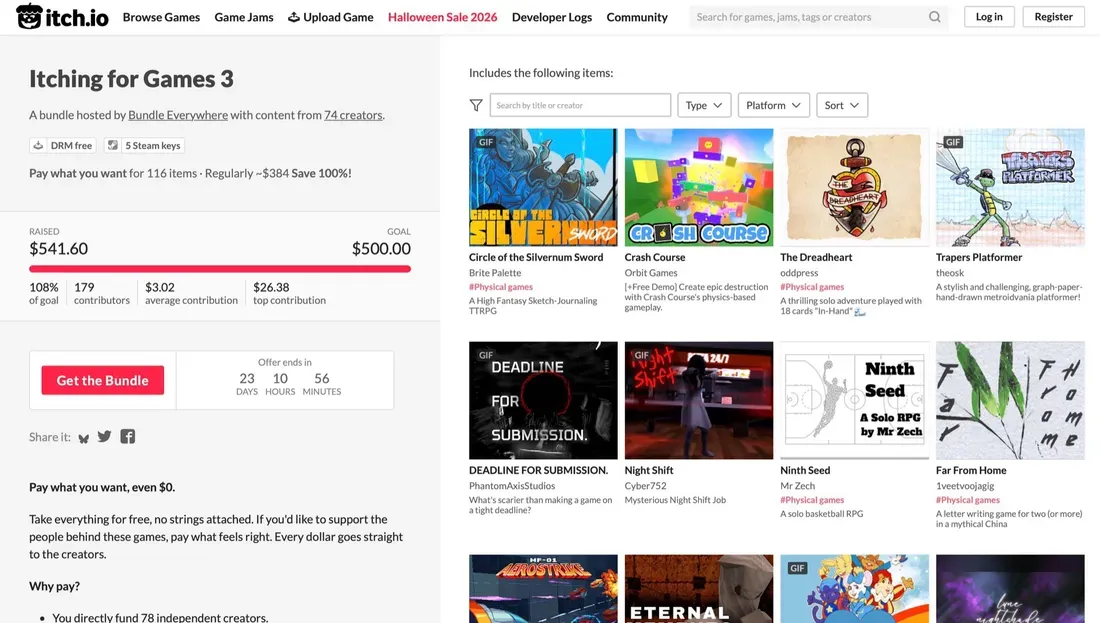Go to Browse Games
Screen dimensions: 1100x623
(161, 17)
